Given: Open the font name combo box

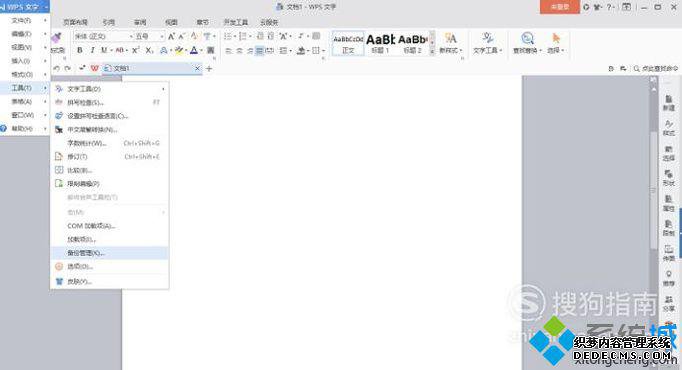Looking at the screenshot, I should [104, 37].
